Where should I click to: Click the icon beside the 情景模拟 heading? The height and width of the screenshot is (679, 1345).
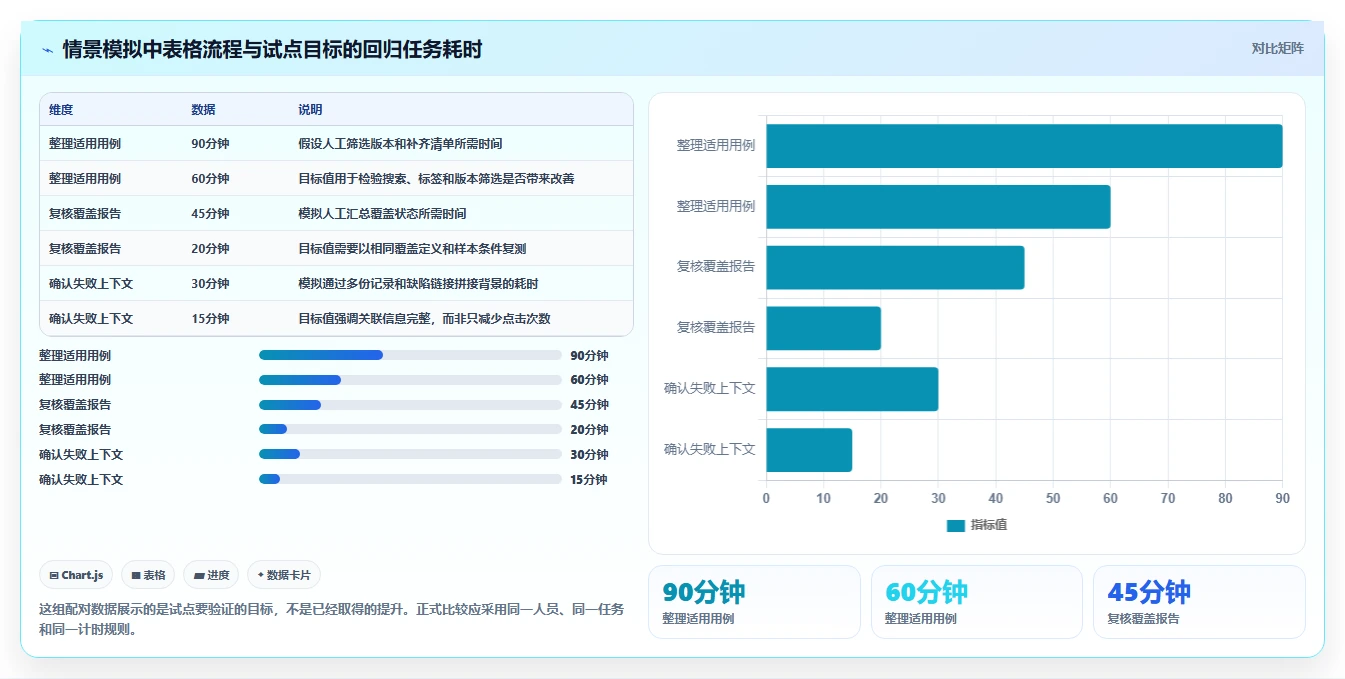click(47, 50)
